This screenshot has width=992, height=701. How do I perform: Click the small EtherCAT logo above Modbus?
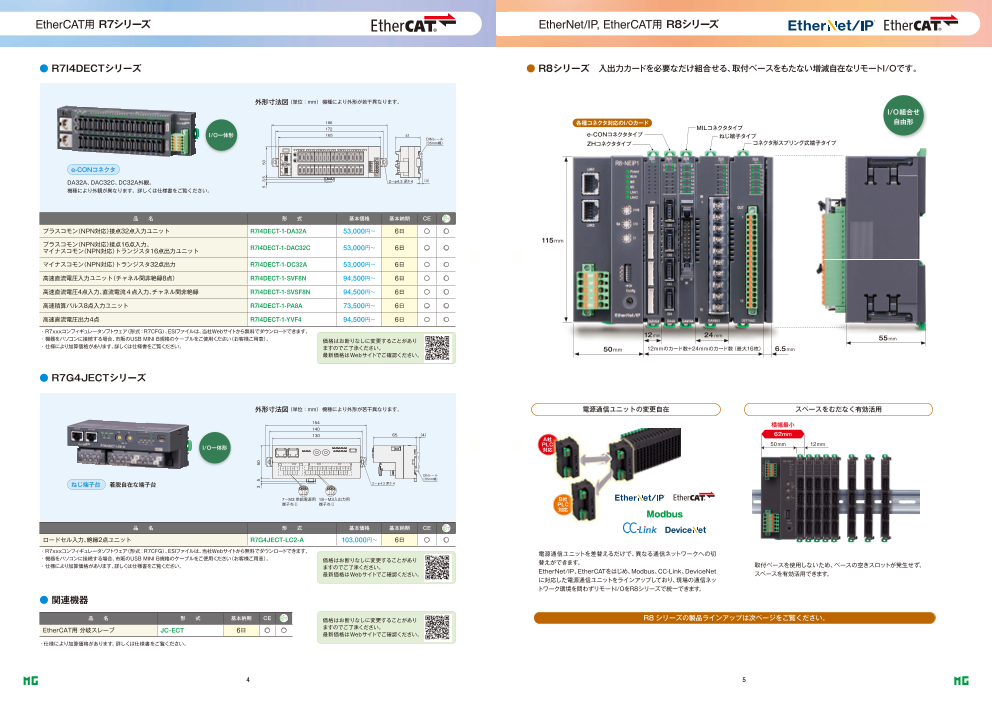click(x=693, y=497)
